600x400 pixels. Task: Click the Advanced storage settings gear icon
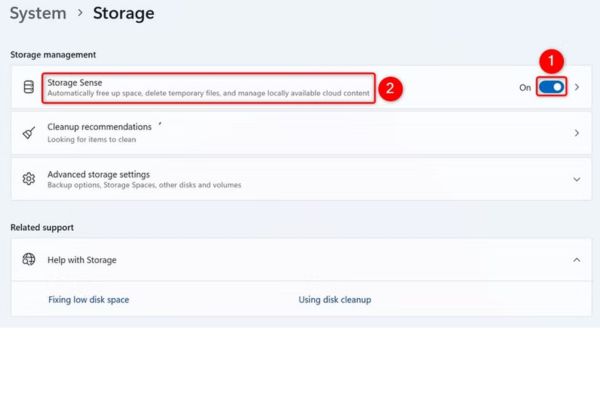coord(29,179)
